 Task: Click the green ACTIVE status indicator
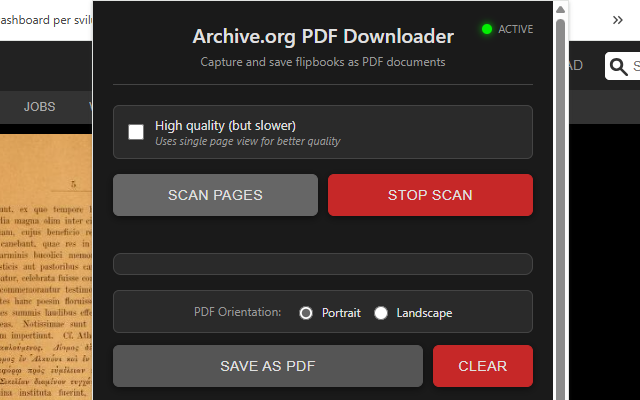(x=487, y=29)
